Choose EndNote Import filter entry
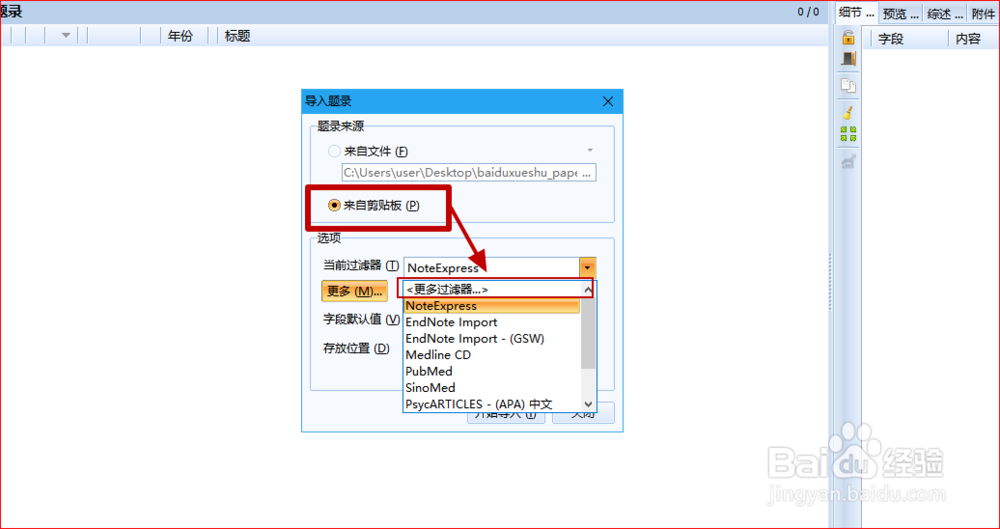Image resolution: width=1000 pixels, height=529 pixels. tap(492, 322)
